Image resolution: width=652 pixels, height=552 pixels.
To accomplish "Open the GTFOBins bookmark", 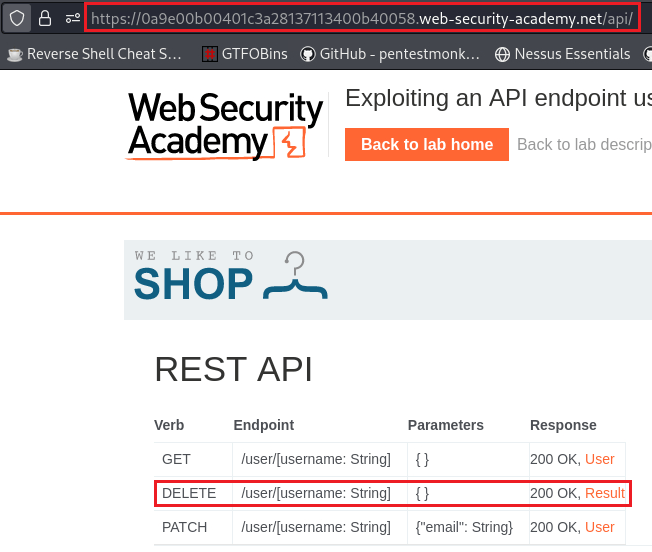I will [244, 54].
